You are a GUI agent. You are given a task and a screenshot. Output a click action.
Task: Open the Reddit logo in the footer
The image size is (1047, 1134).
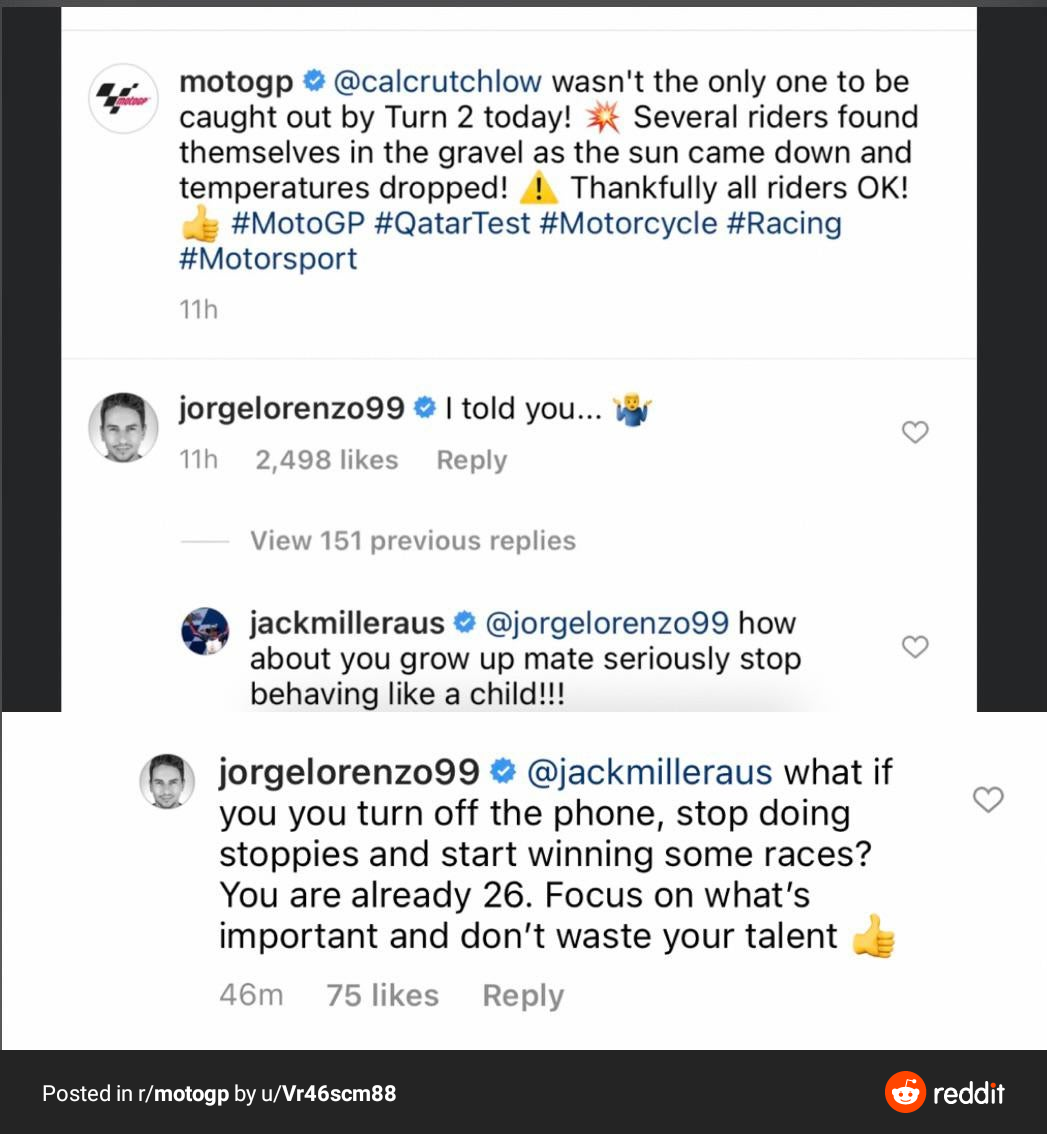944,1093
